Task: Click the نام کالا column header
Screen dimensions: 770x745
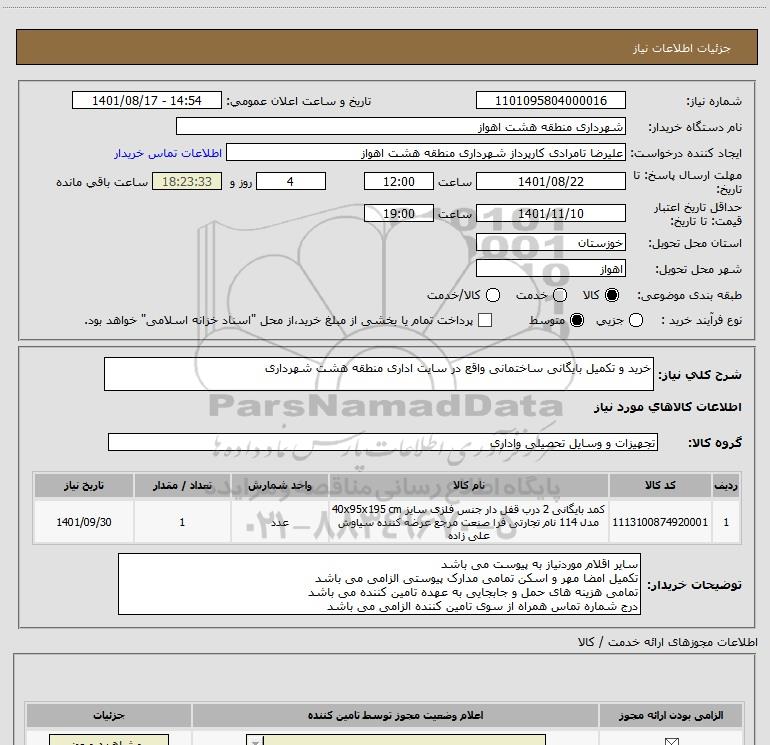Action: click(468, 485)
